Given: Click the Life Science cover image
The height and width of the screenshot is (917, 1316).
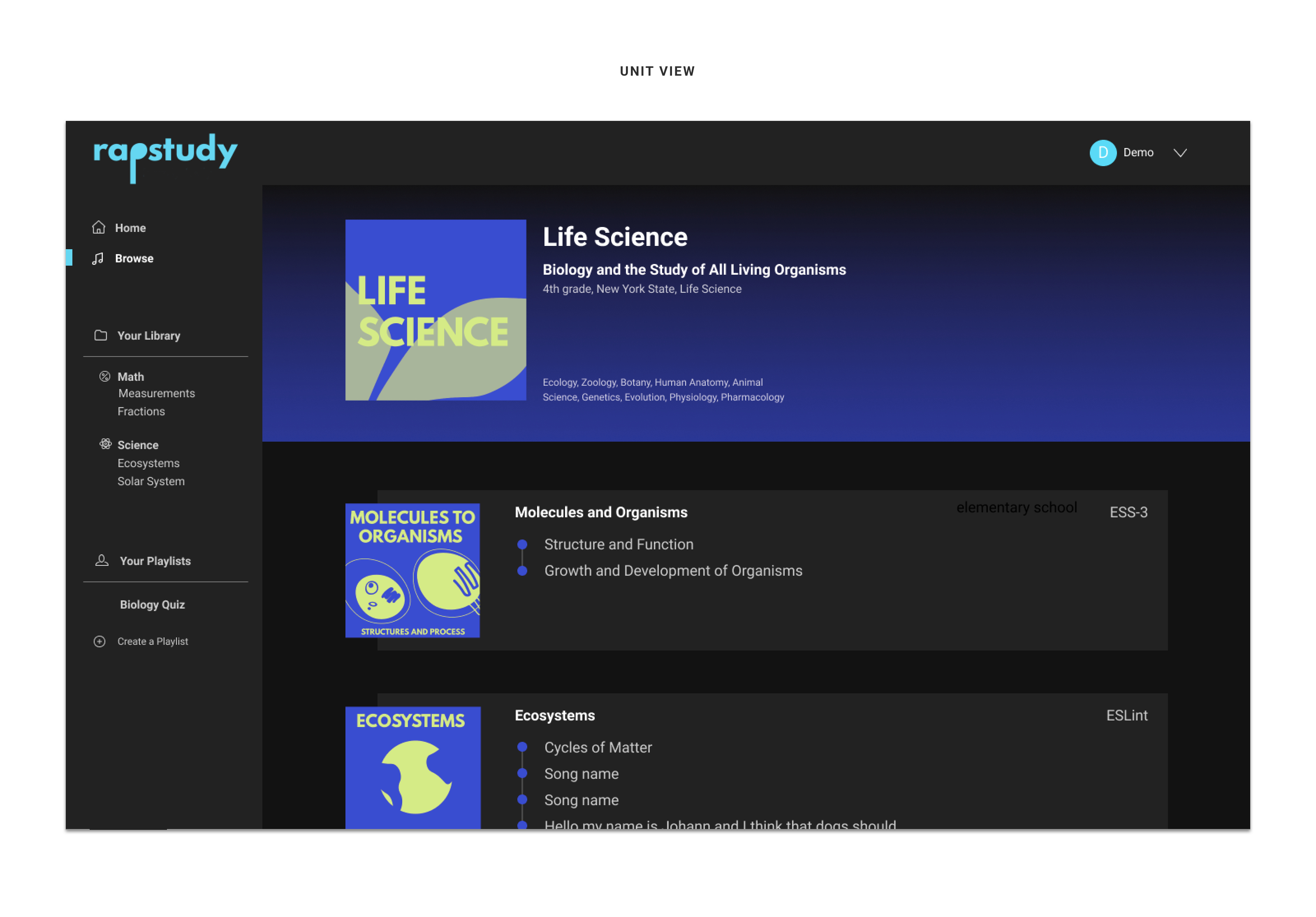Looking at the screenshot, I should coord(436,310).
